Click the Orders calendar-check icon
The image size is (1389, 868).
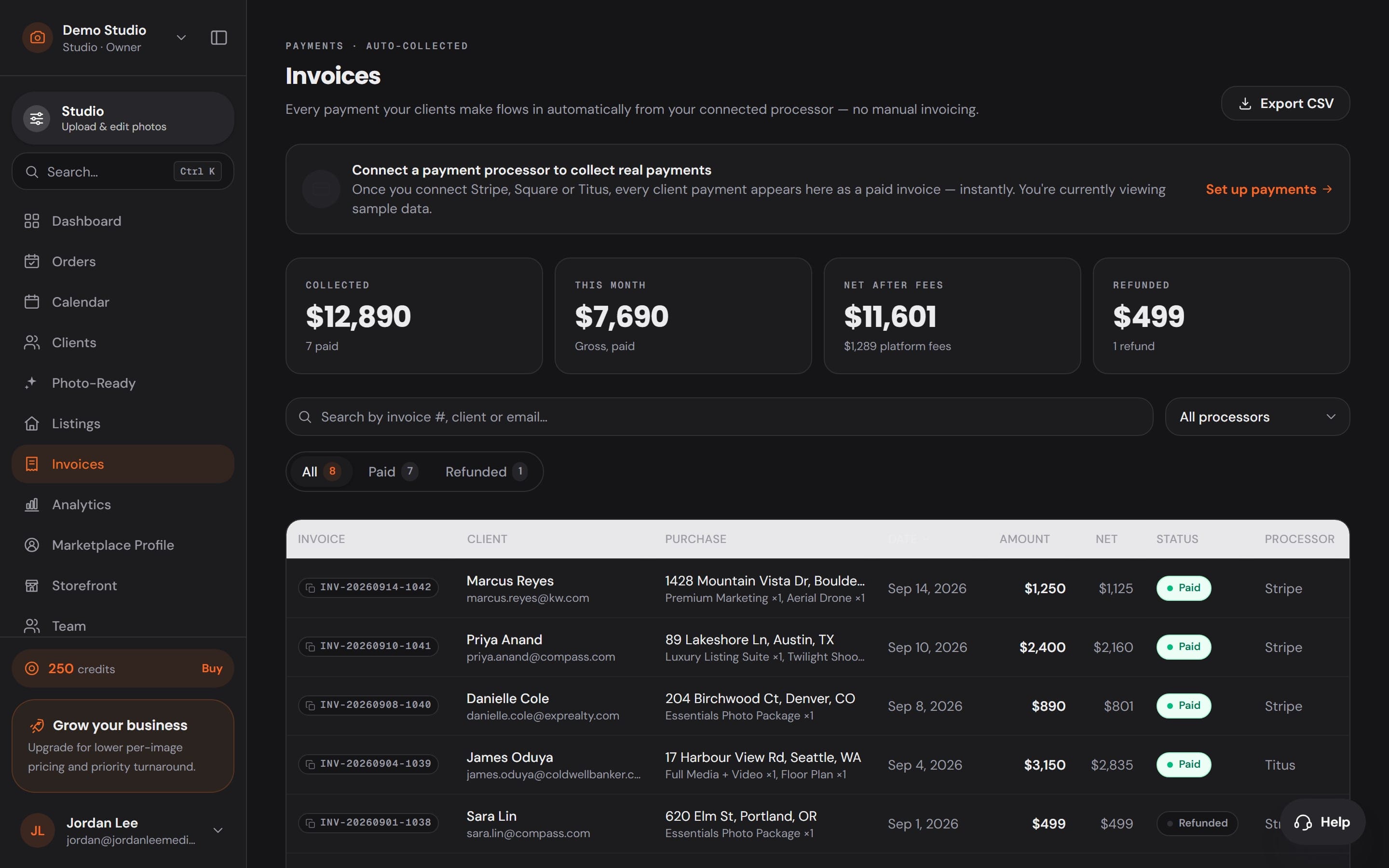(x=32, y=261)
